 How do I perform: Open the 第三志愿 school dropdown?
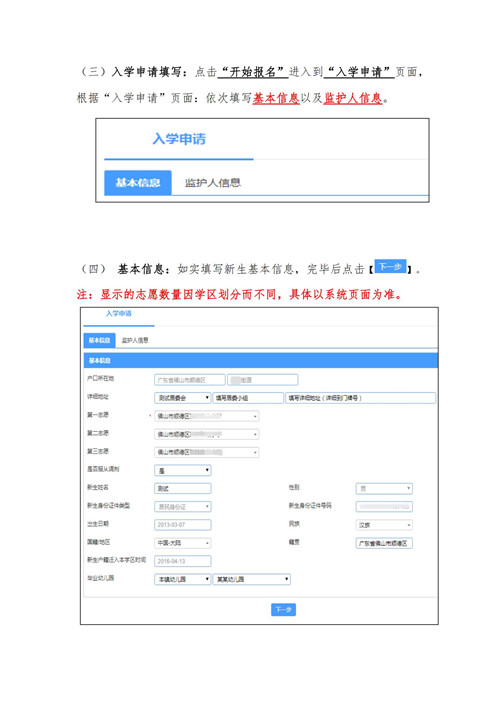point(207,452)
